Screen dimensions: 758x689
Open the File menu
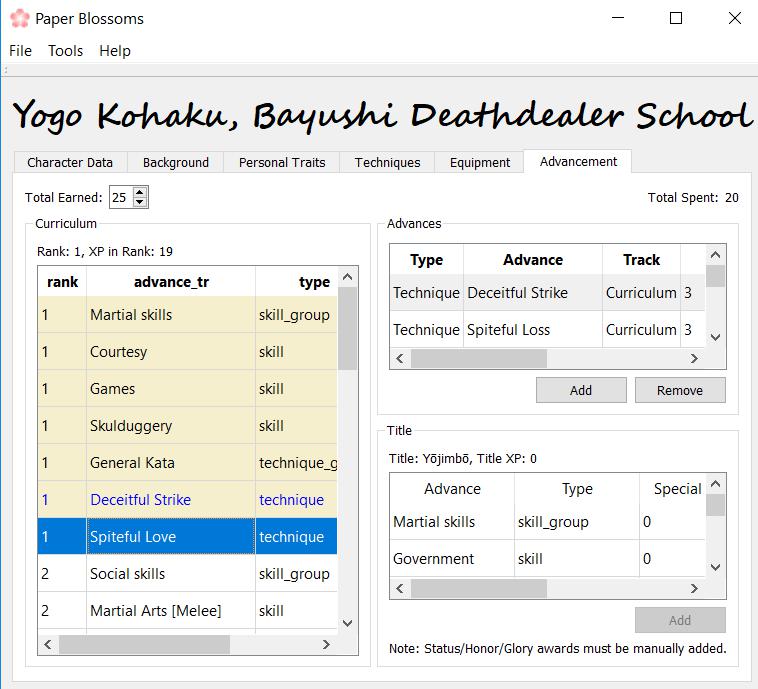[20, 51]
